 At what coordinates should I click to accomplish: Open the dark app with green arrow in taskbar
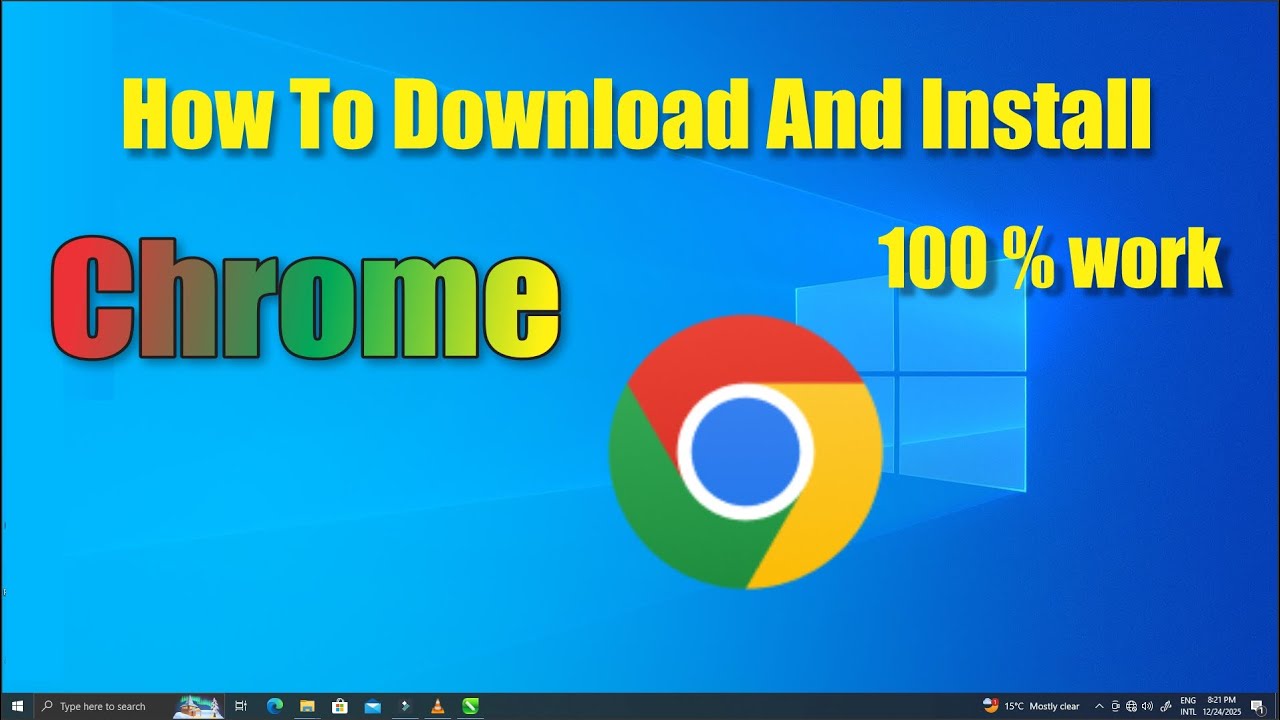pos(405,706)
